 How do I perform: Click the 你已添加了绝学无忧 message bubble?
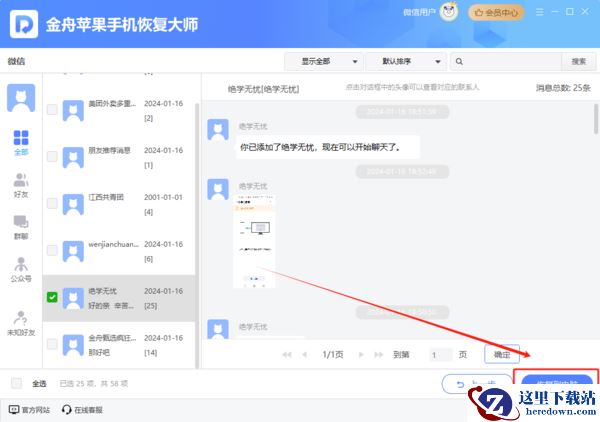tap(328, 147)
